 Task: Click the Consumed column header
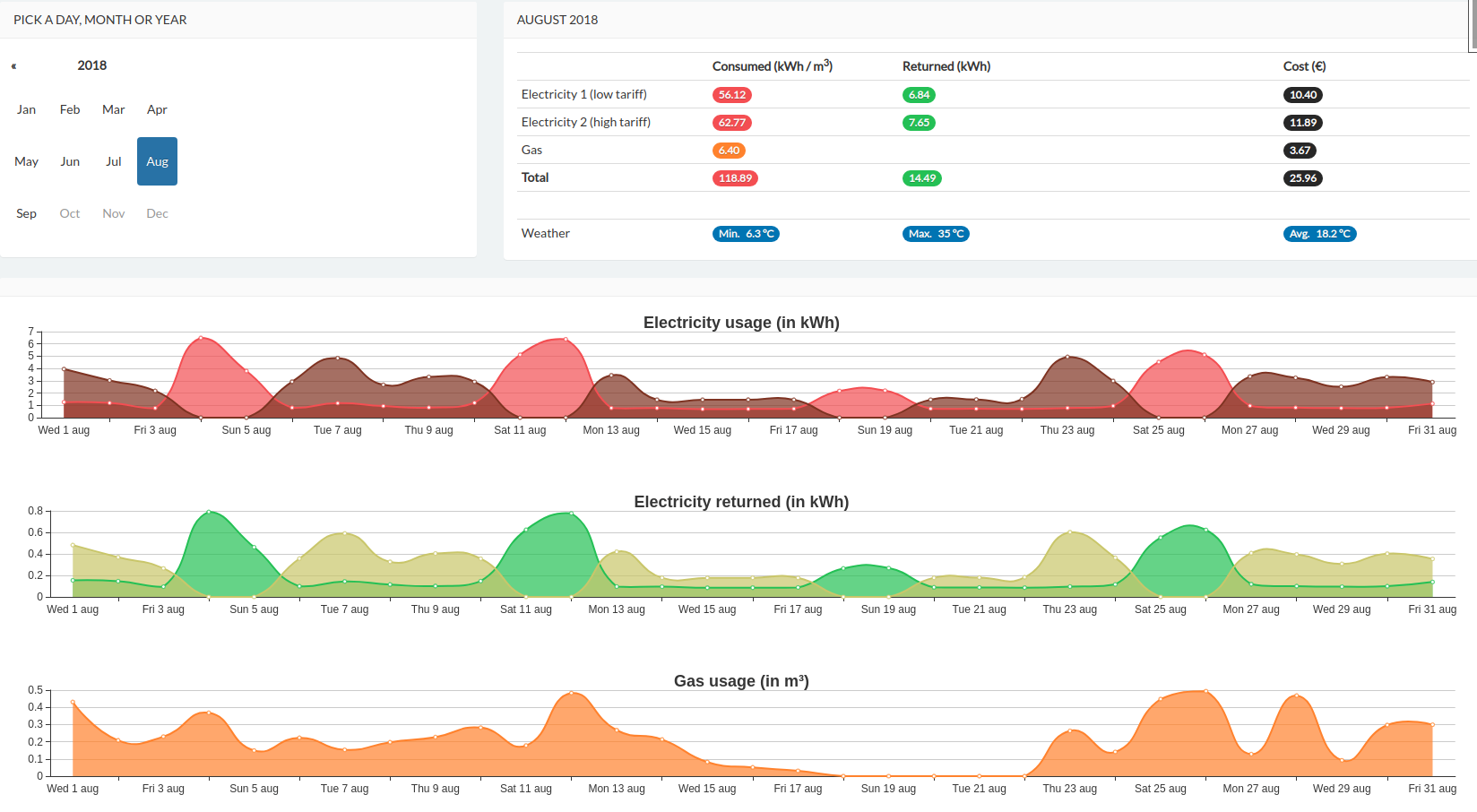(x=773, y=66)
